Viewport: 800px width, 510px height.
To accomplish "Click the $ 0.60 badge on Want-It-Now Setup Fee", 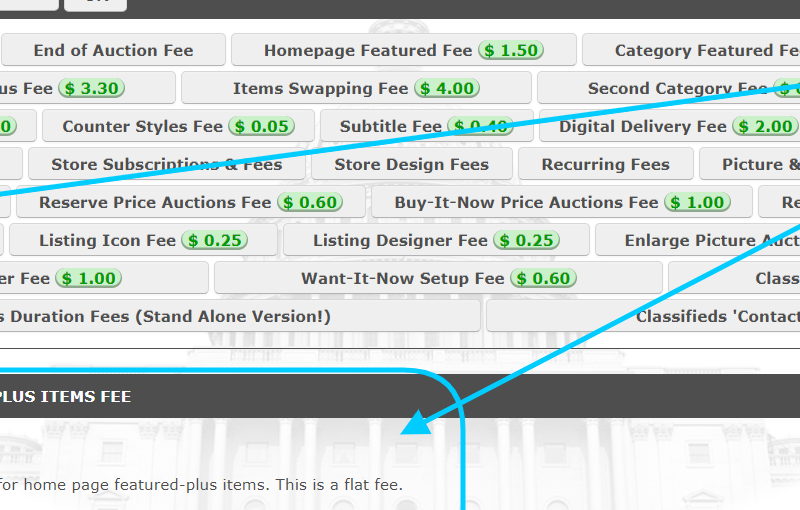I will (x=543, y=278).
